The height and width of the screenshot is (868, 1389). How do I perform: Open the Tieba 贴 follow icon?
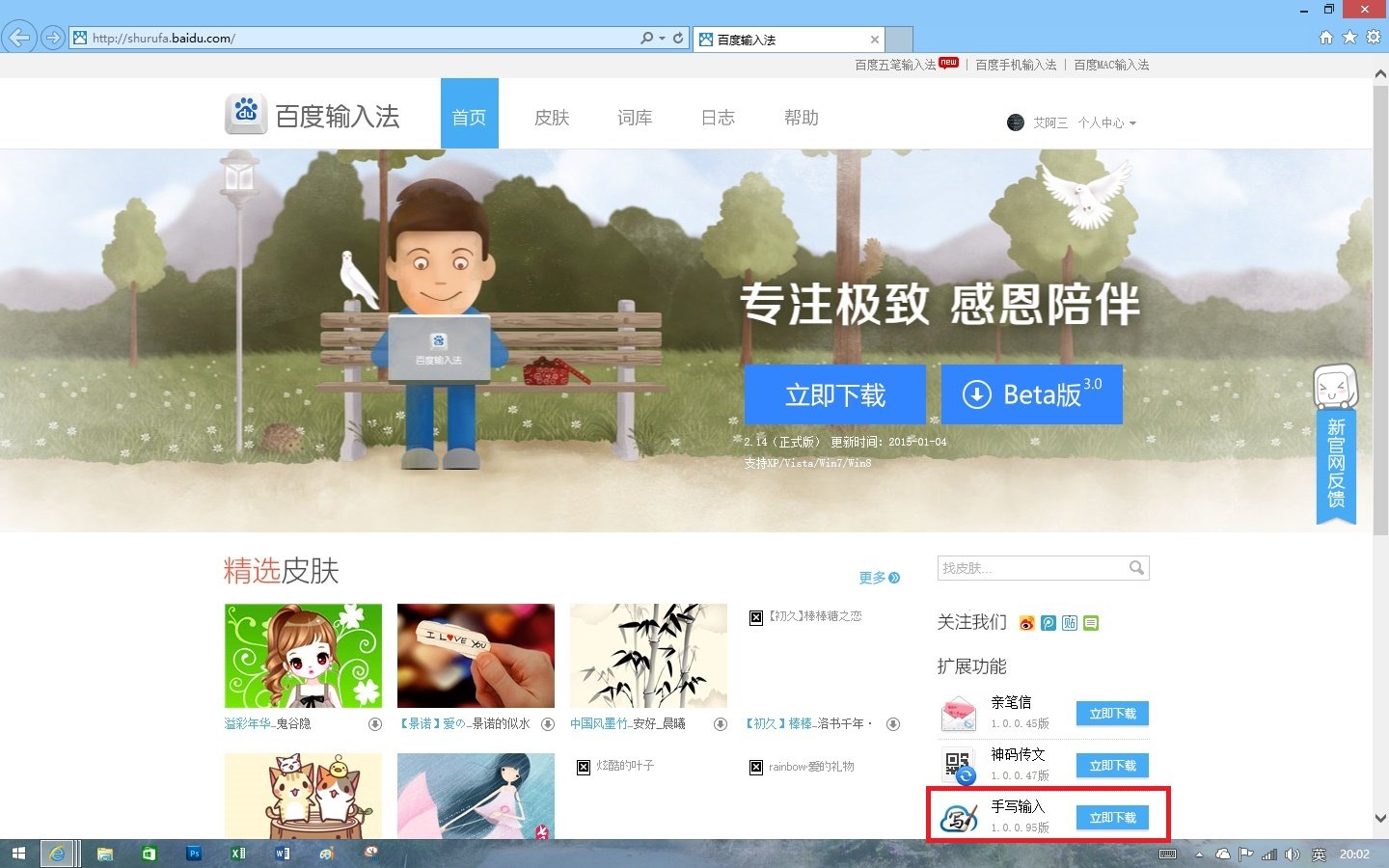[x=1069, y=623]
